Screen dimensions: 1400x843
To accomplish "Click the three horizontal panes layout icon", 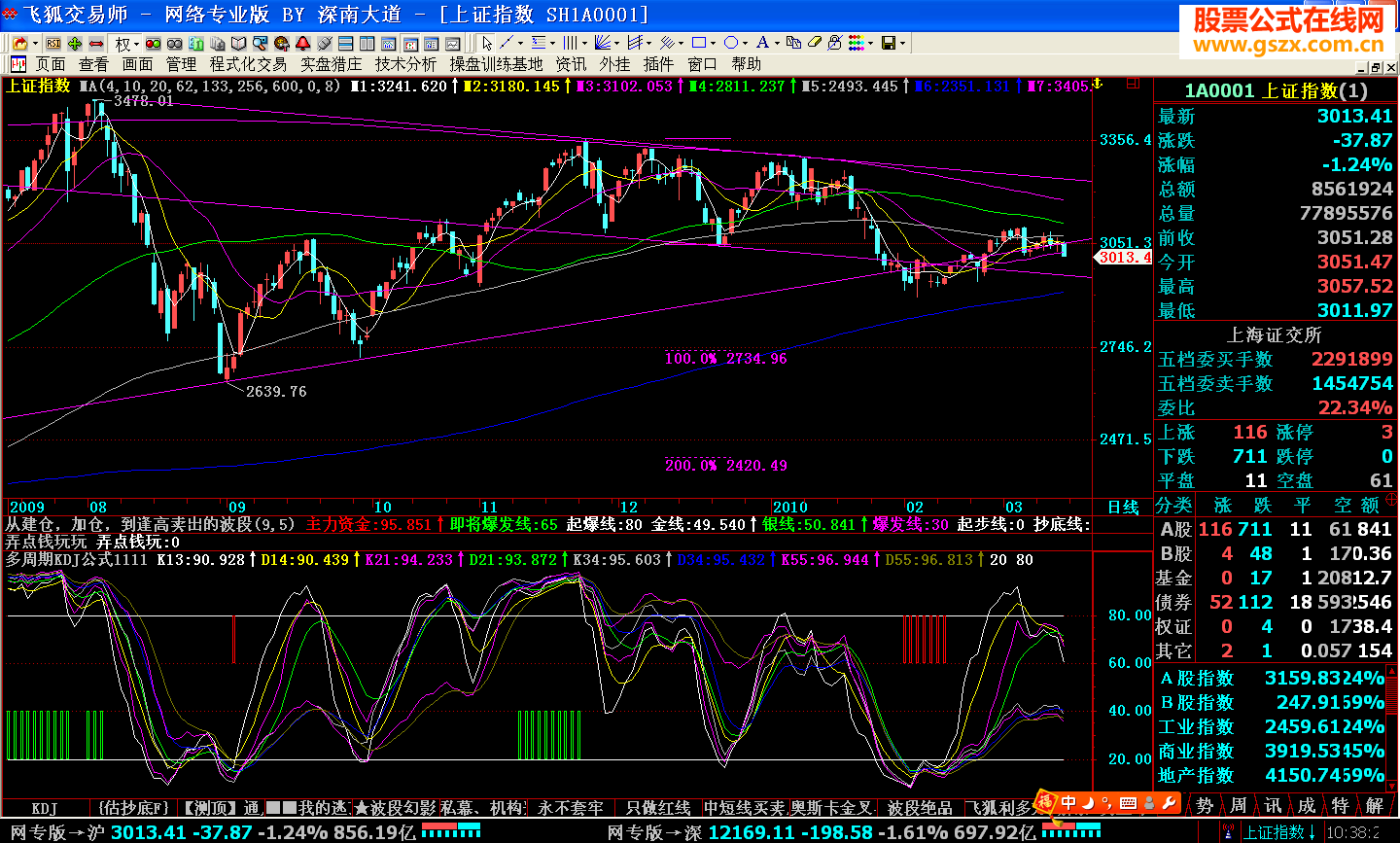I will point(346,44).
